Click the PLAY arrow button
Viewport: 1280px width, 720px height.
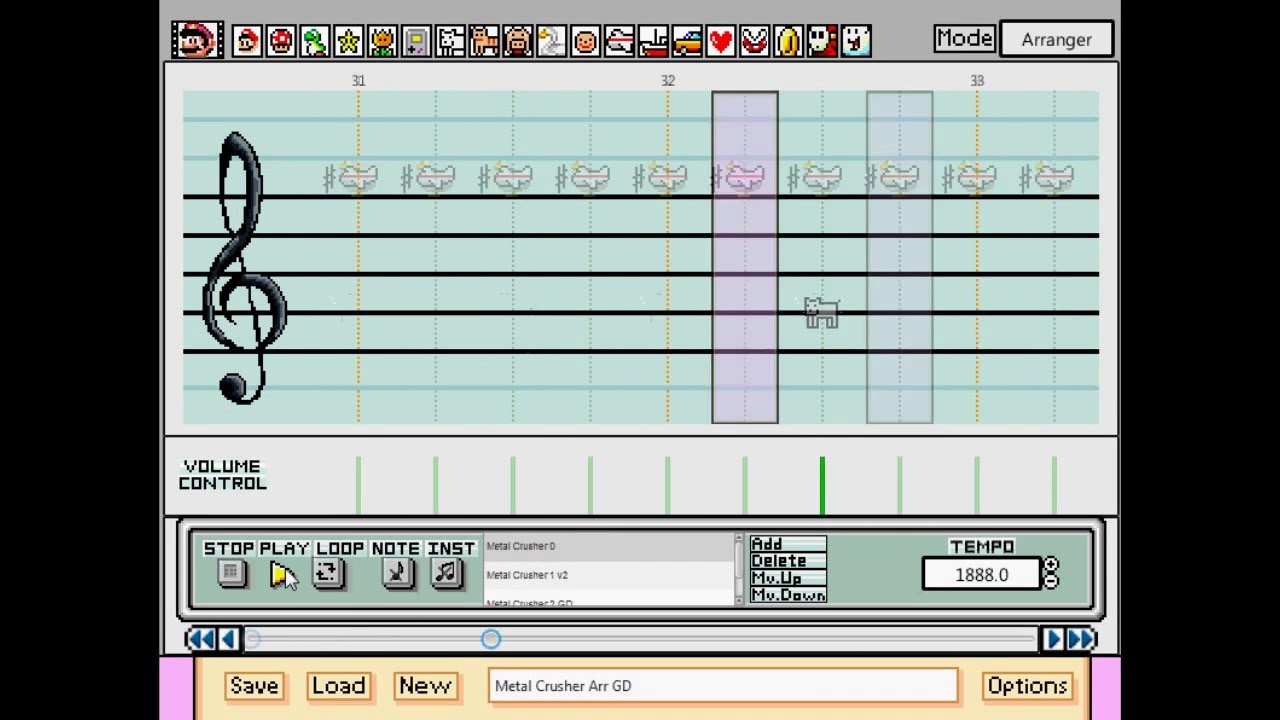coord(283,574)
